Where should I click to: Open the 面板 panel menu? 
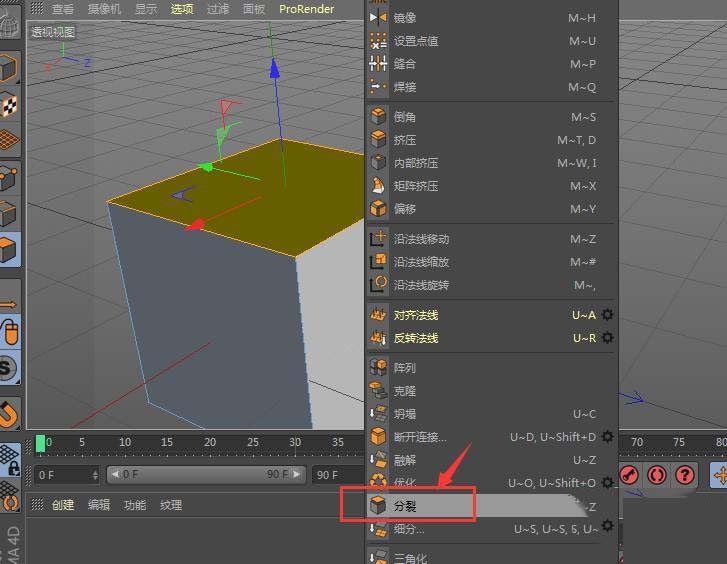point(254,9)
